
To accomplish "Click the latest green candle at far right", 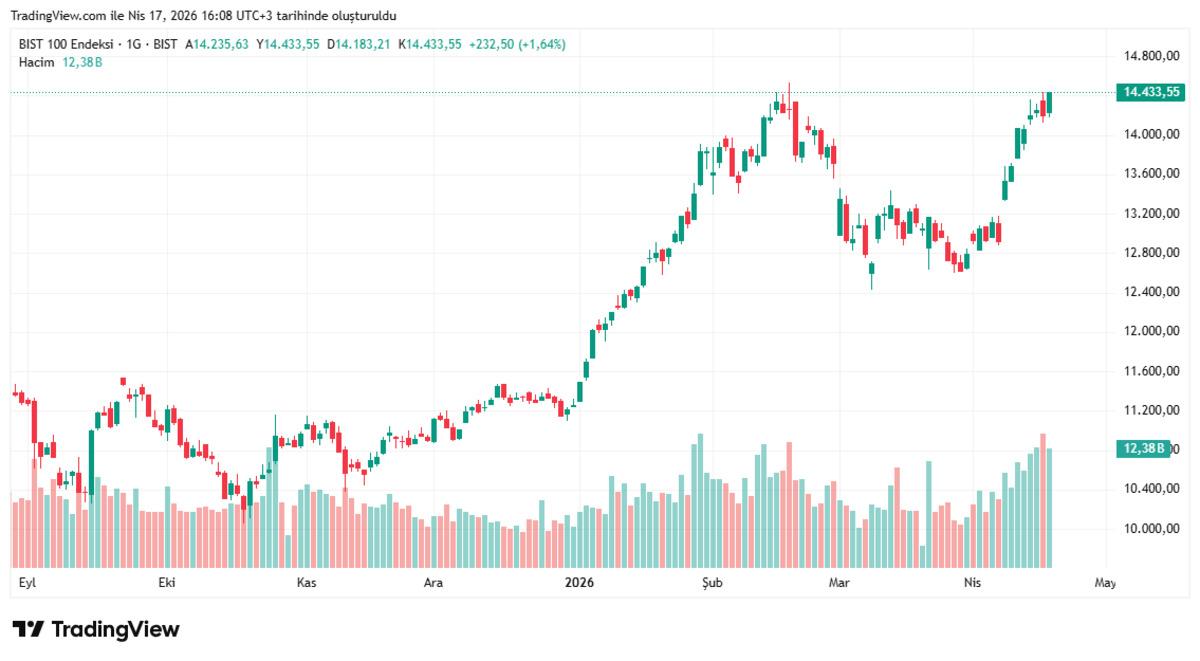I will [1049, 102].
